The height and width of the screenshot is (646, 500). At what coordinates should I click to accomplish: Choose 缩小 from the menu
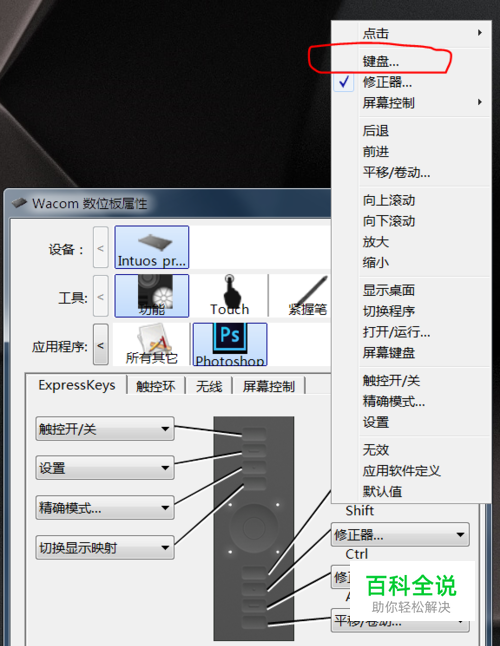pyautogui.click(x=411, y=262)
